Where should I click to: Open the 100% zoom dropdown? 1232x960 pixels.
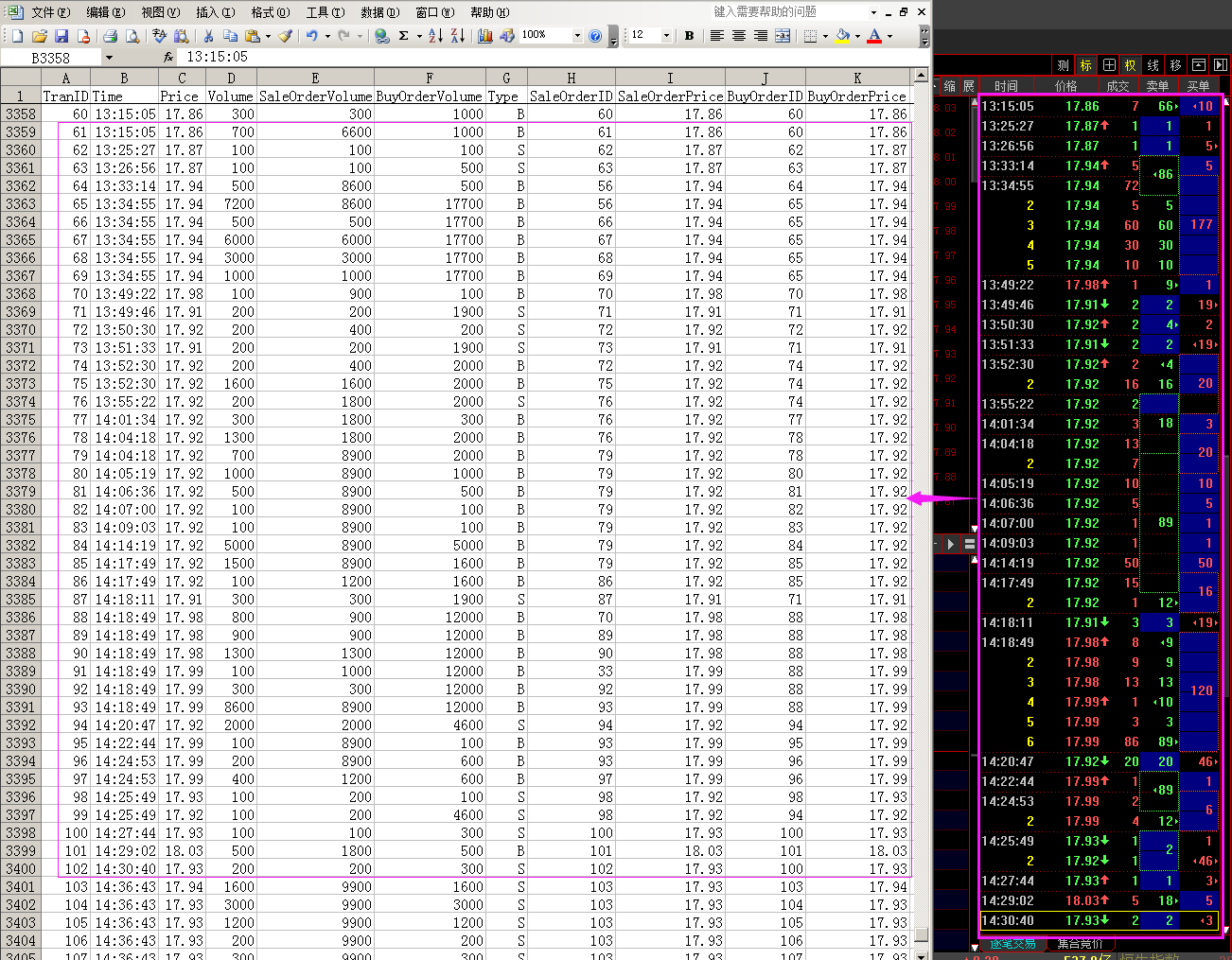(576, 34)
